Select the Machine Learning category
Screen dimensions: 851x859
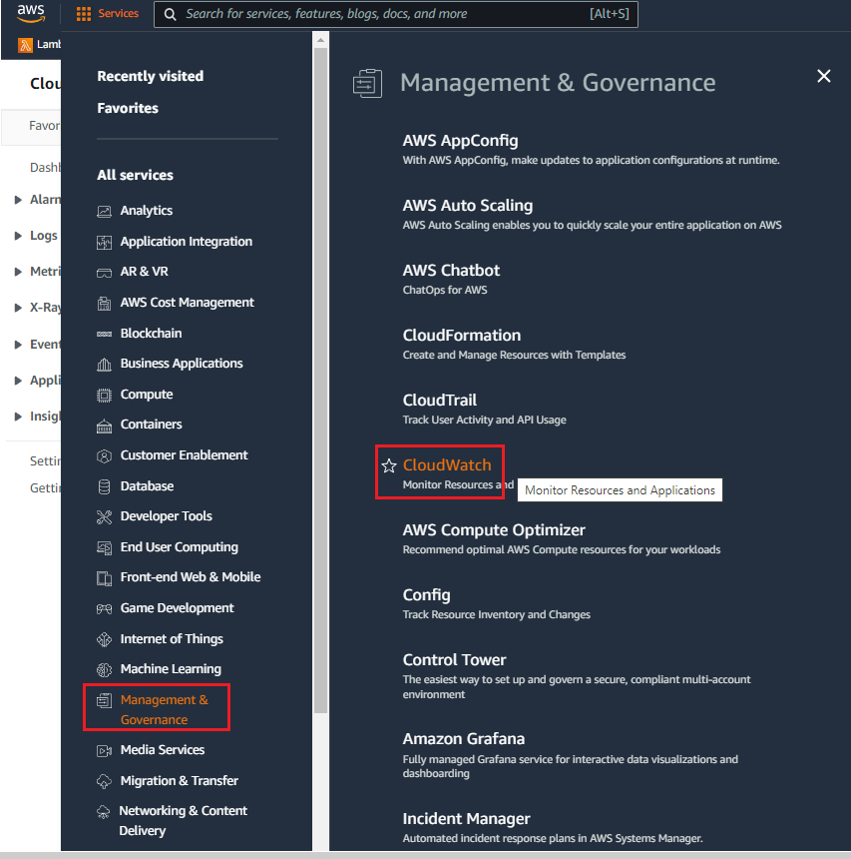coord(170,669)
